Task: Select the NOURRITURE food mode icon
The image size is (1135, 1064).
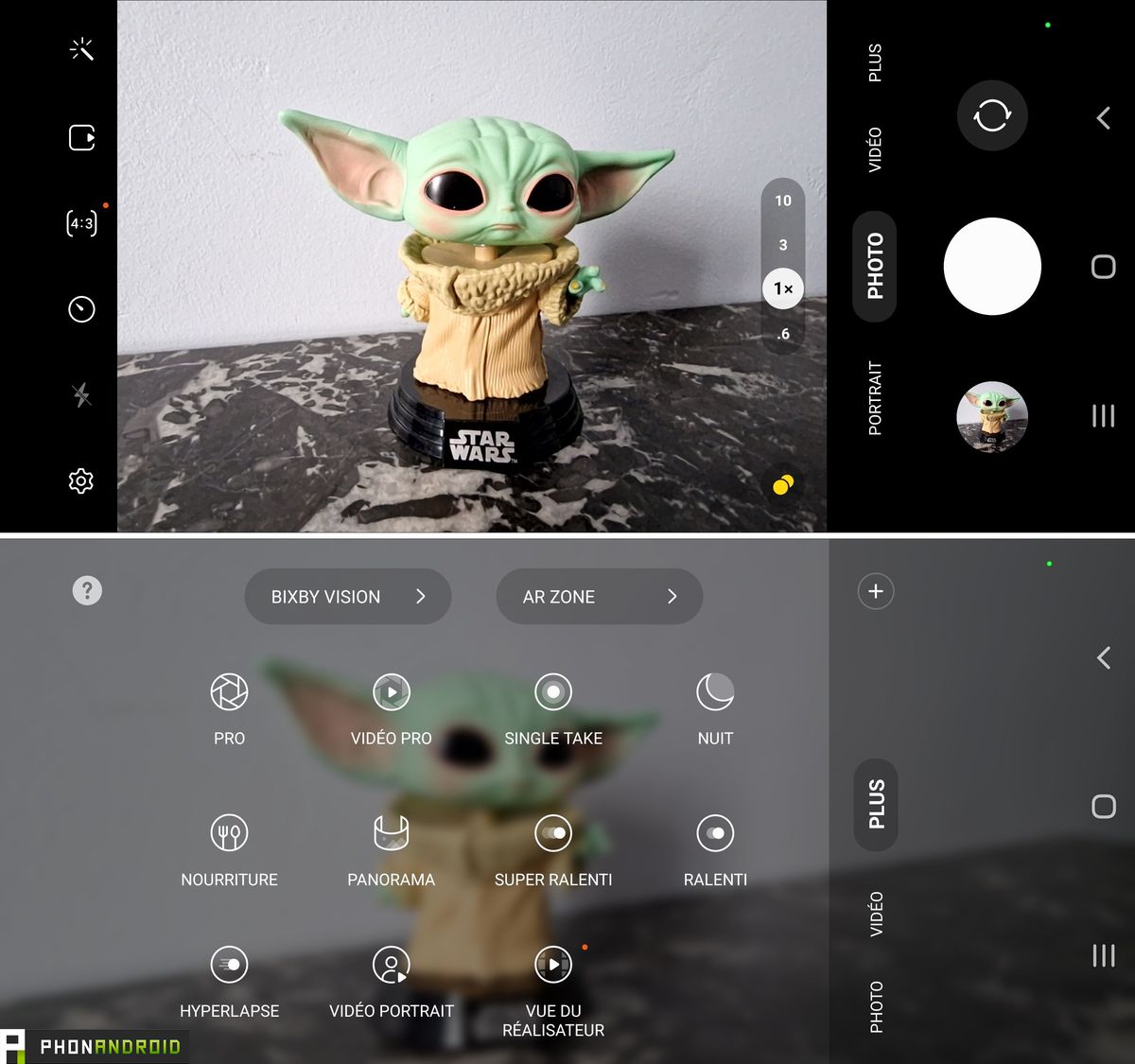Action: click(x=229, y=833)
